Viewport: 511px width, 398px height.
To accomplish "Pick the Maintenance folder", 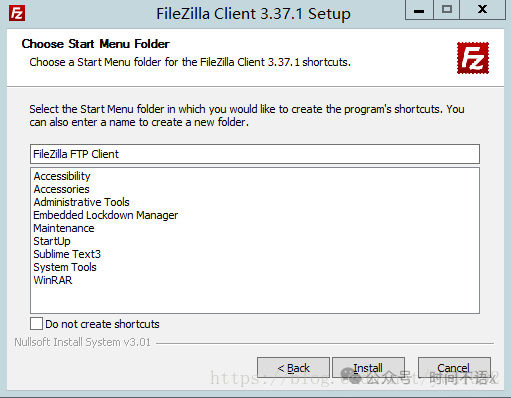I will pos(64,228).
